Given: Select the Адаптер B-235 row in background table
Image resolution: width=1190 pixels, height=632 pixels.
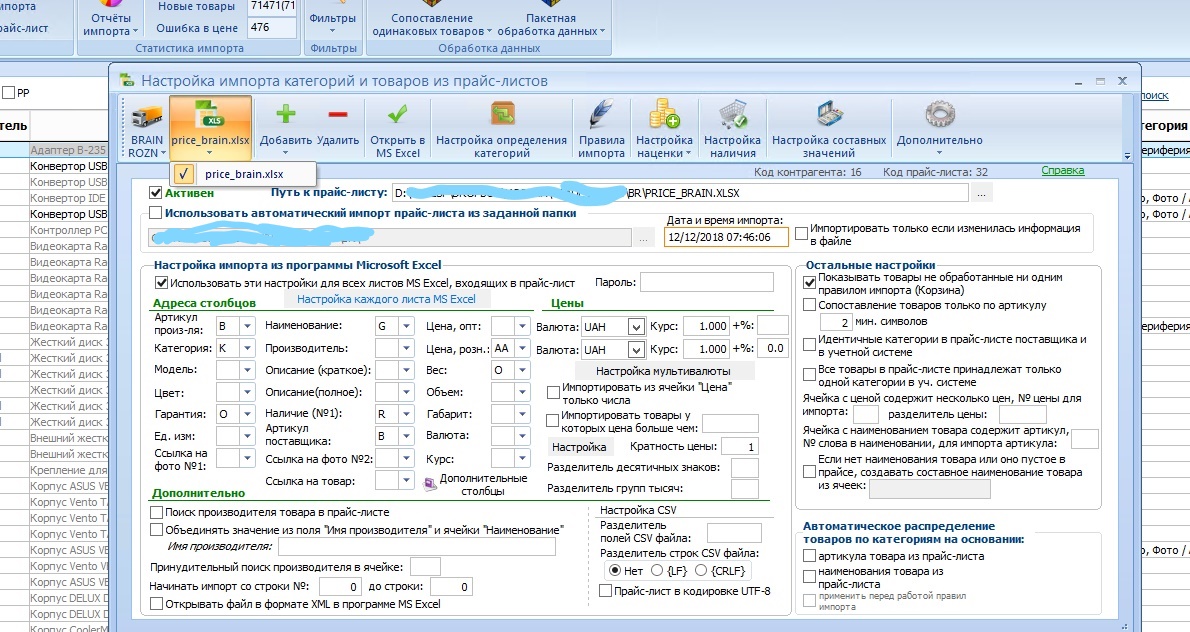Looking at the screenshot, I should [x=68, y=149].
